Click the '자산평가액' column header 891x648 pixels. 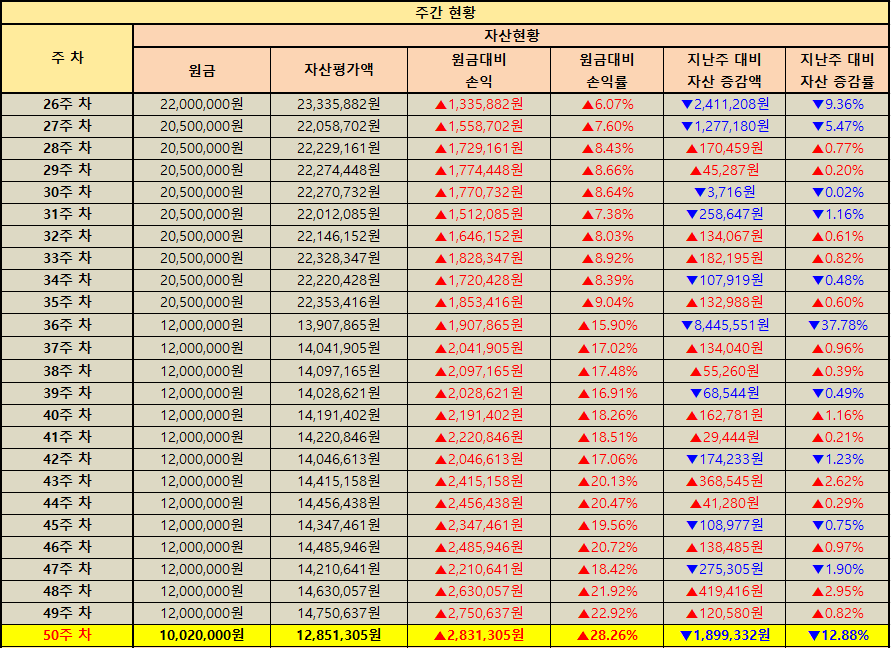[x=338, y=70]
